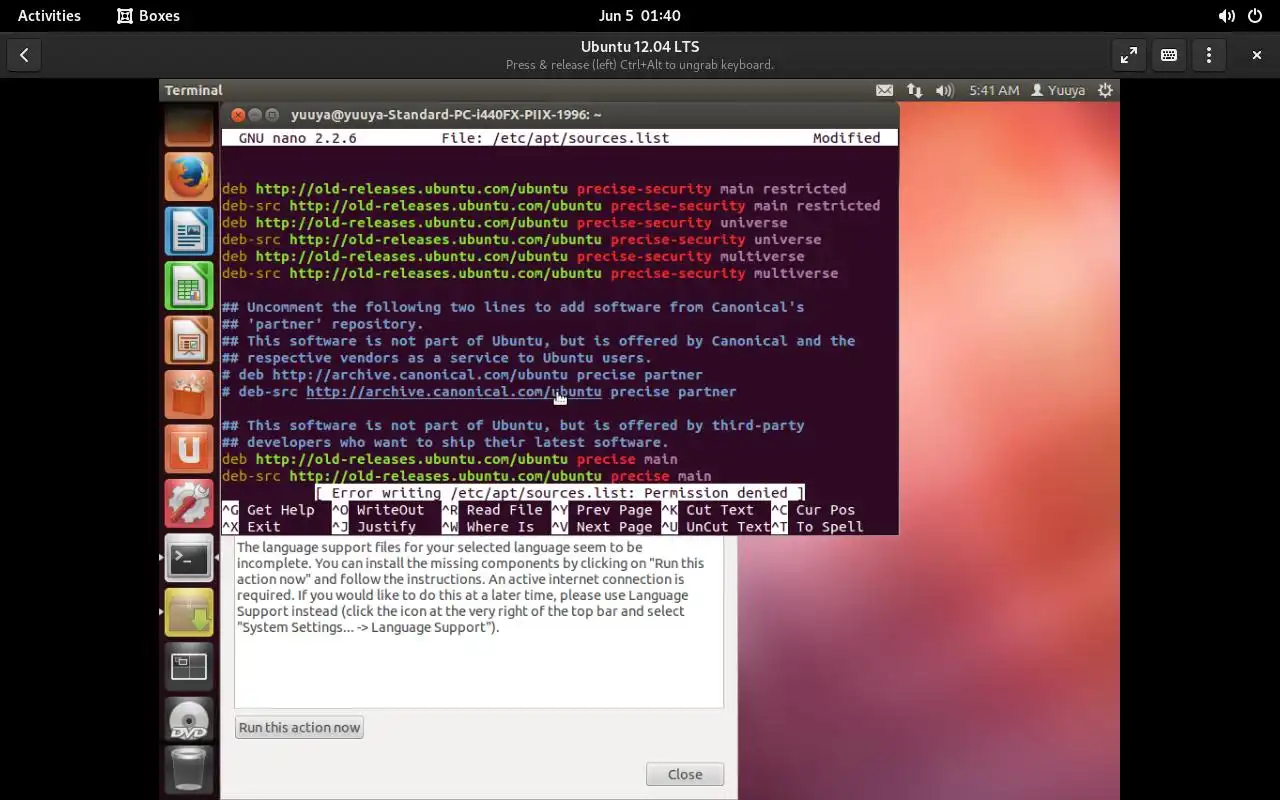Open the GNOME power menu icon
1280x800 pixels.
tap(1255, 16)
